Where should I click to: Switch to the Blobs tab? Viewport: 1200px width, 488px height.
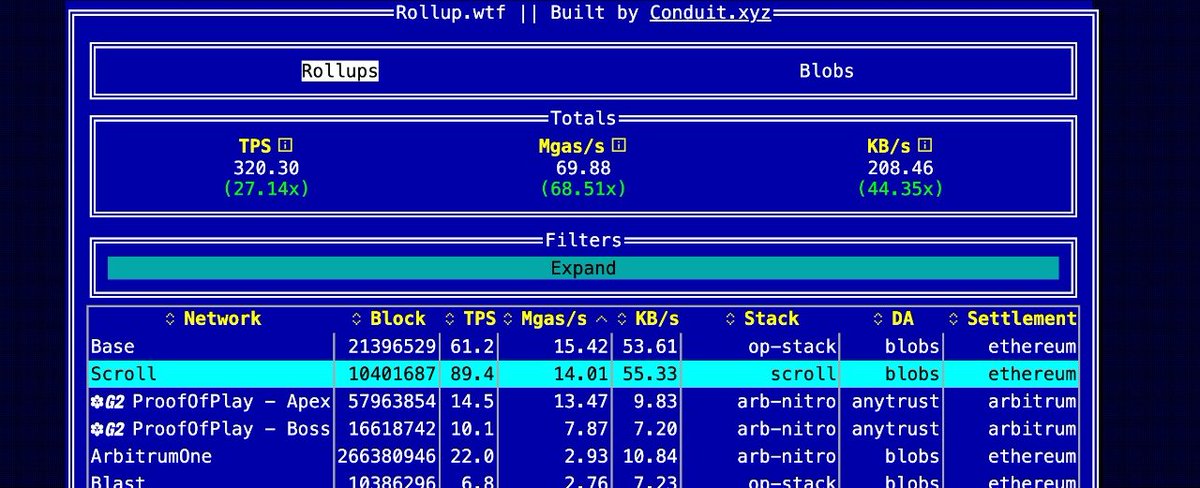click(x=826, y=71)
